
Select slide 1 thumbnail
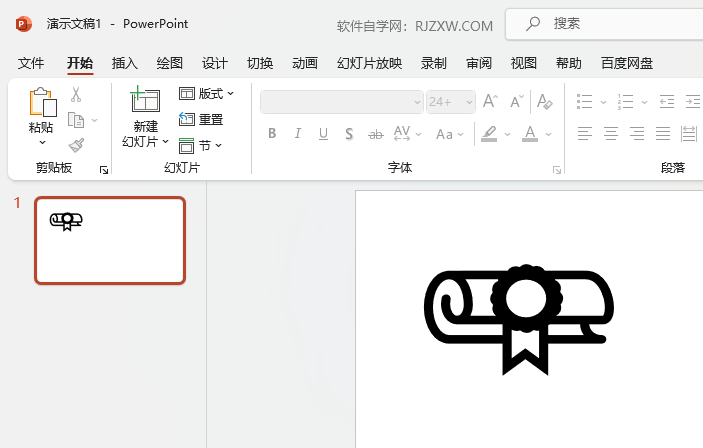click(x=110, y=240)
